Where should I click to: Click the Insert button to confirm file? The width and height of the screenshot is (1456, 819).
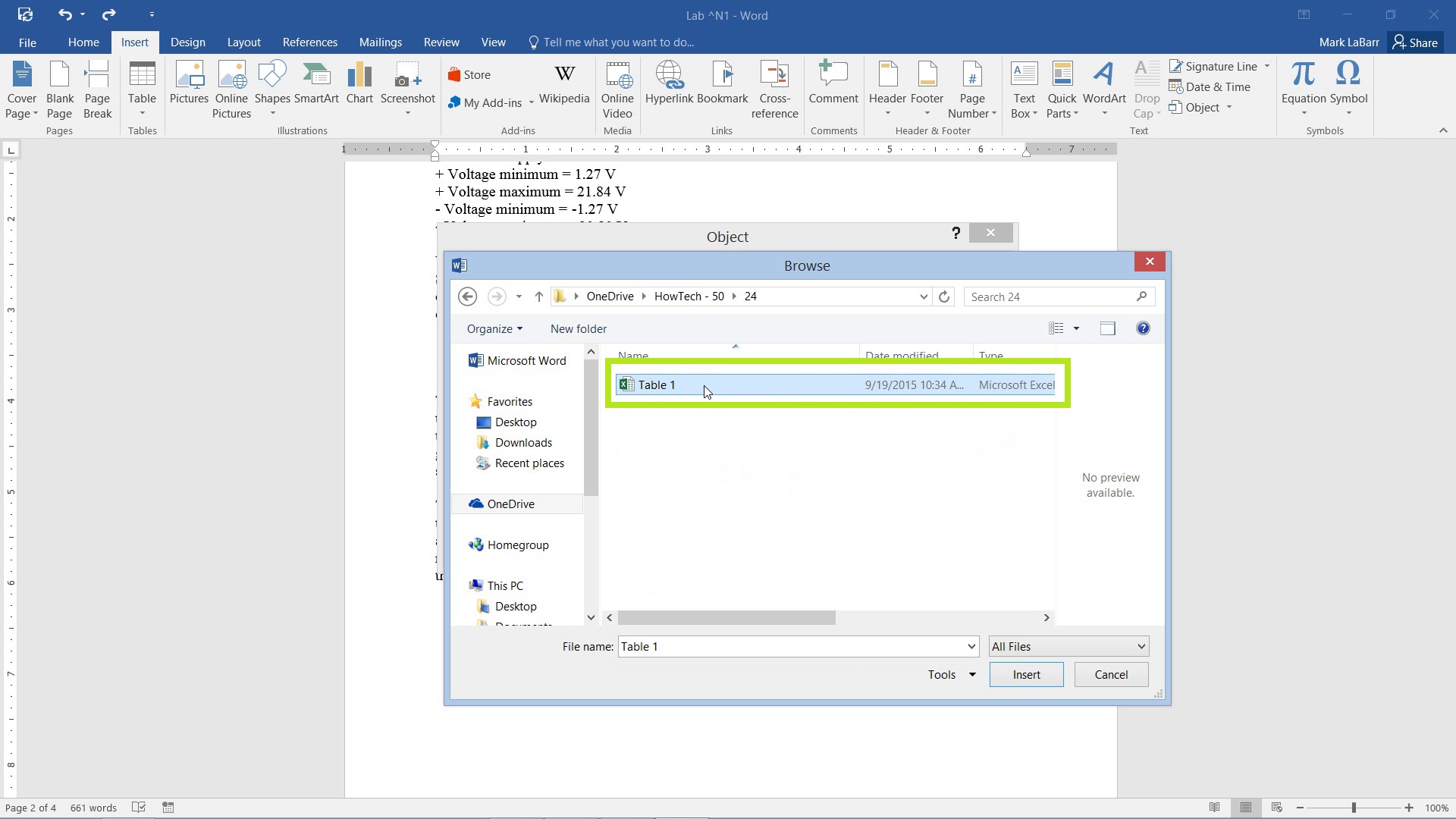click(x=1026, y=674)
